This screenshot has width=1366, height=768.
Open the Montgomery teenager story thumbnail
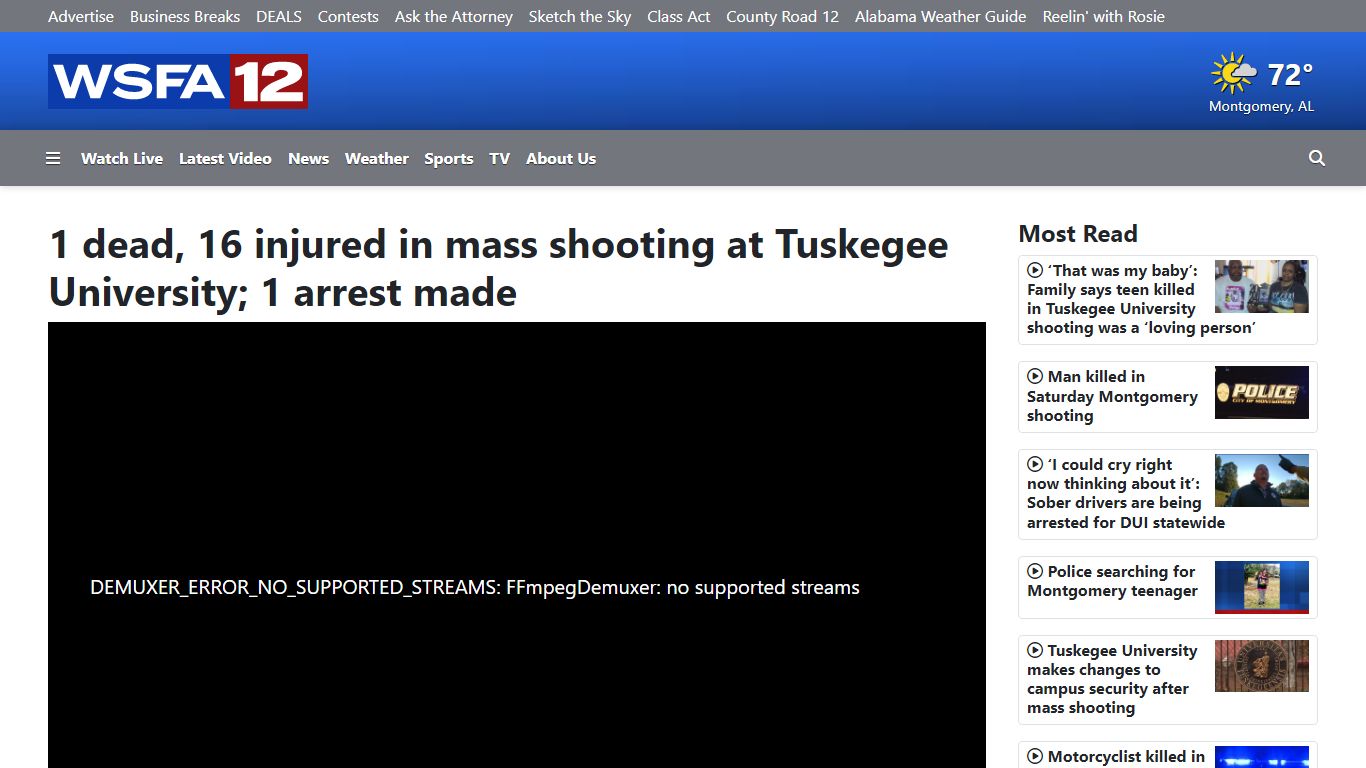click(1262, 587)
